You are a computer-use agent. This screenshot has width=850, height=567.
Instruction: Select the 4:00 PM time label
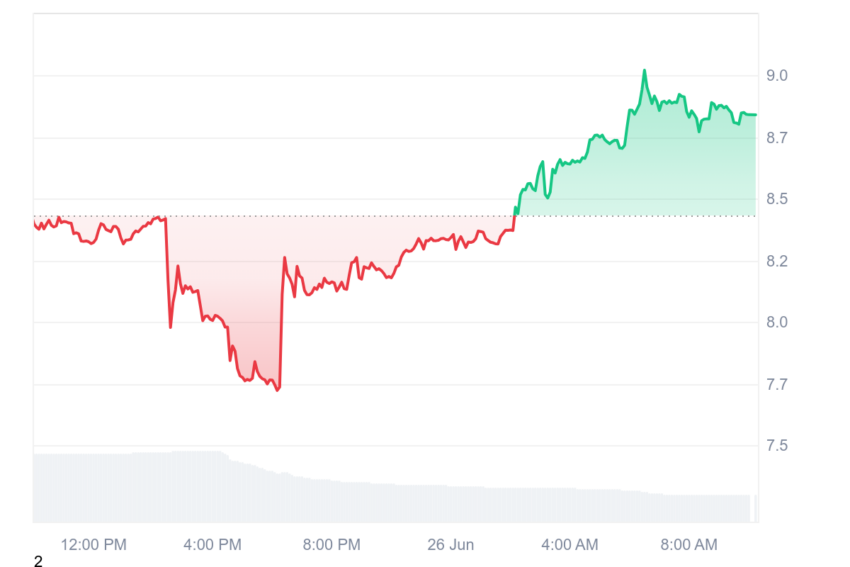(212, 545)
